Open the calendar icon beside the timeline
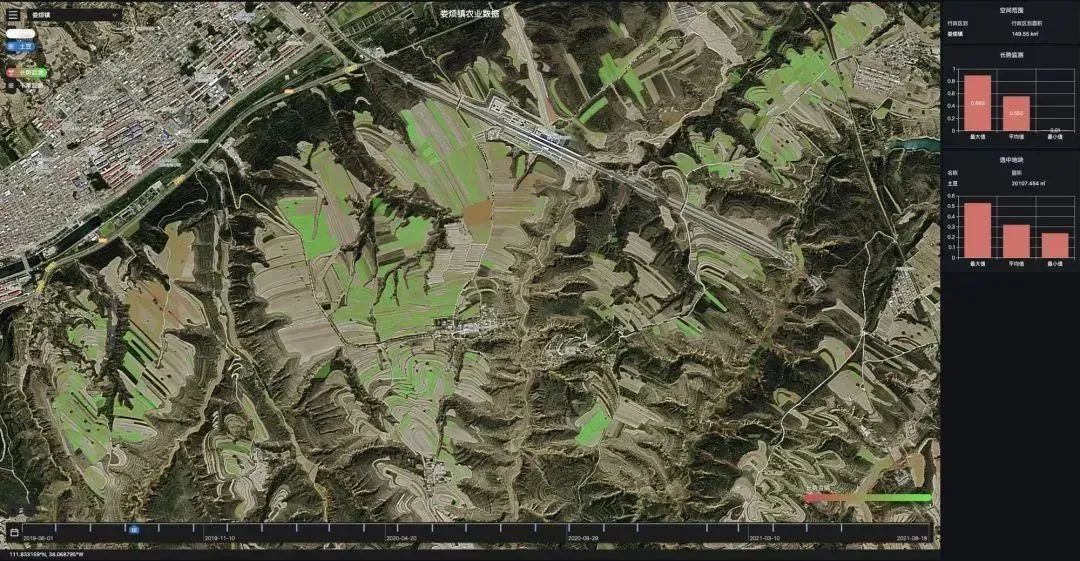Screen dimensions: 1080x561 pyautogui.click(x=13, y=532)
